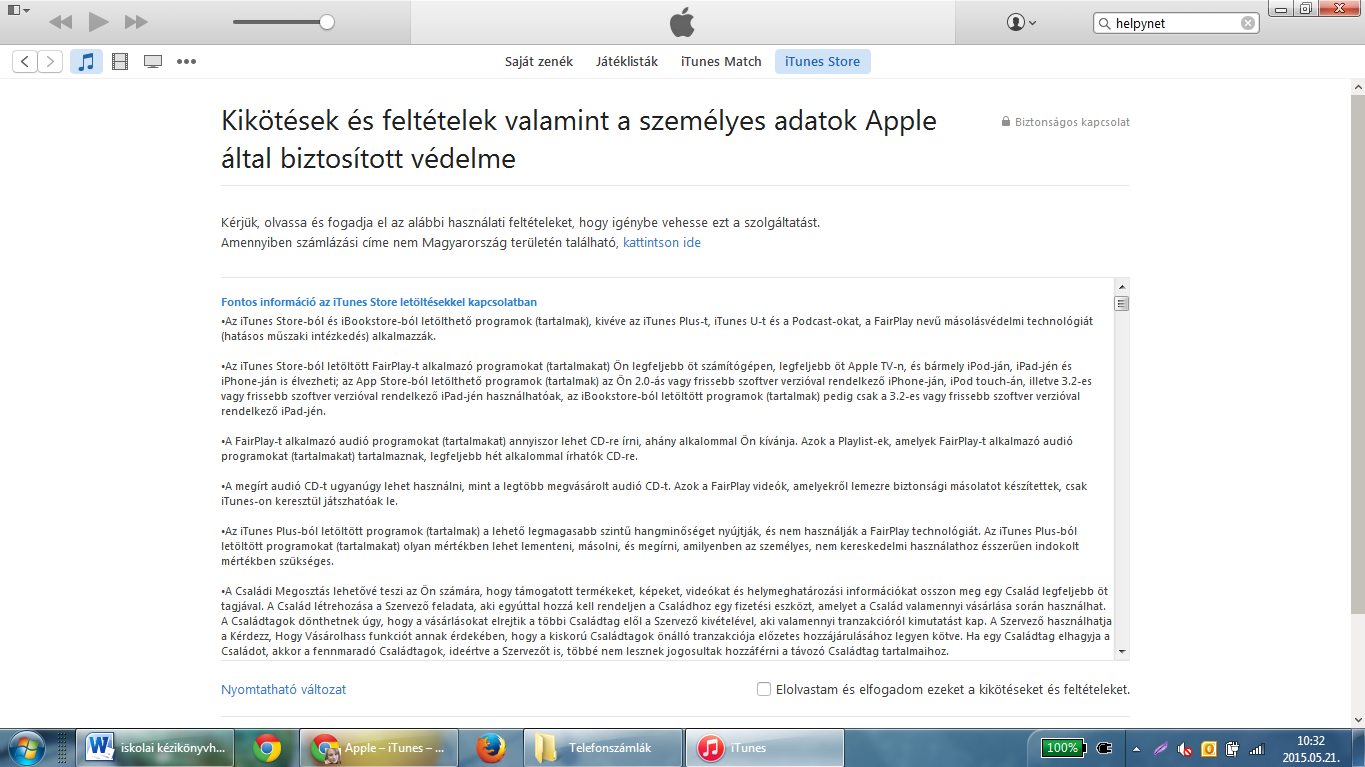
Task: Open the Telefonszámlák folder taskbar item
Action: point(601,747)
